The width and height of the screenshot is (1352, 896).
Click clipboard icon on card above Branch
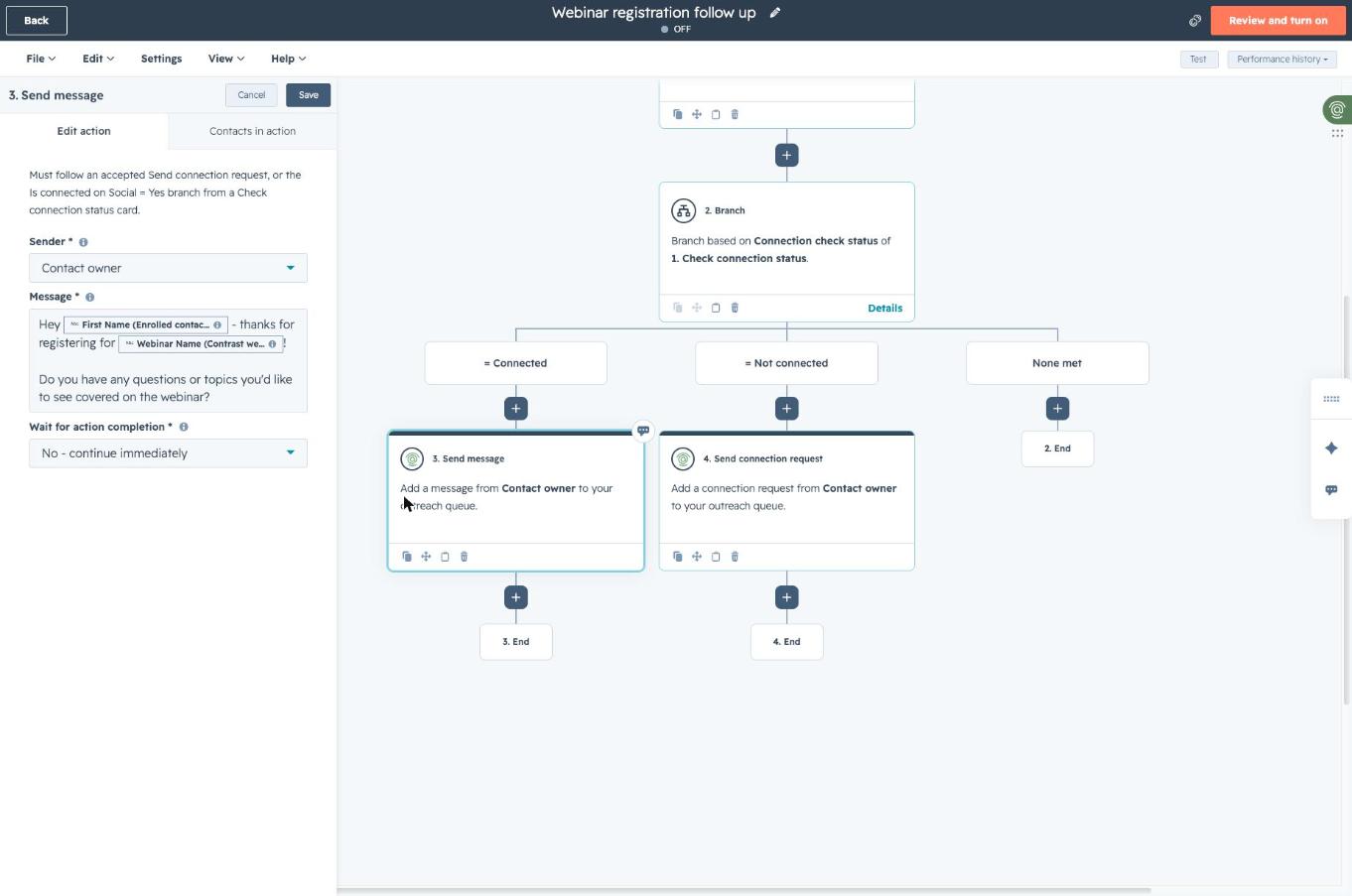tap(716, 114)
